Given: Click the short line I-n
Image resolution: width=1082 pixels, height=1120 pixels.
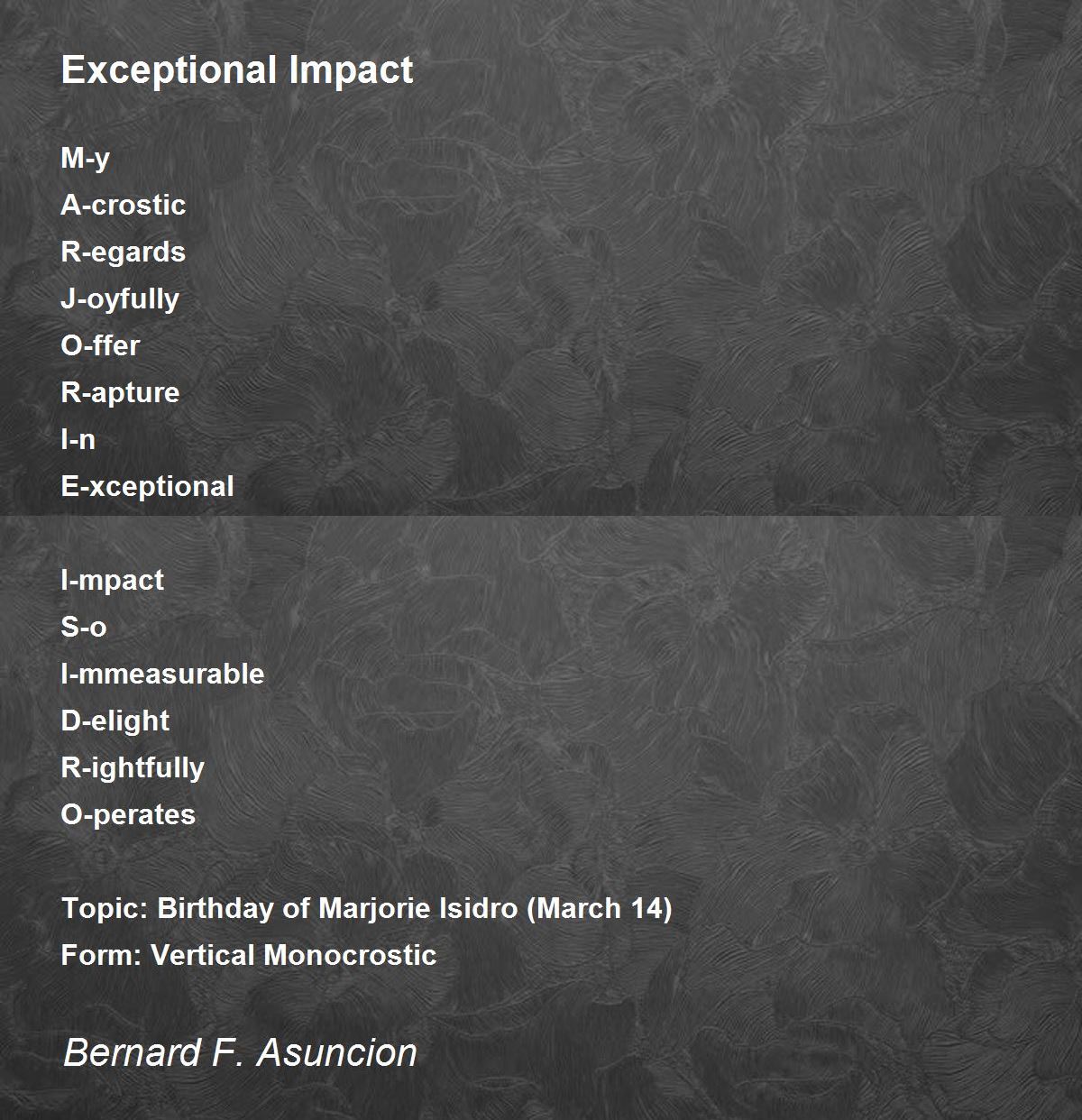Looking at the screenshot, I should (x=78, y=439).
